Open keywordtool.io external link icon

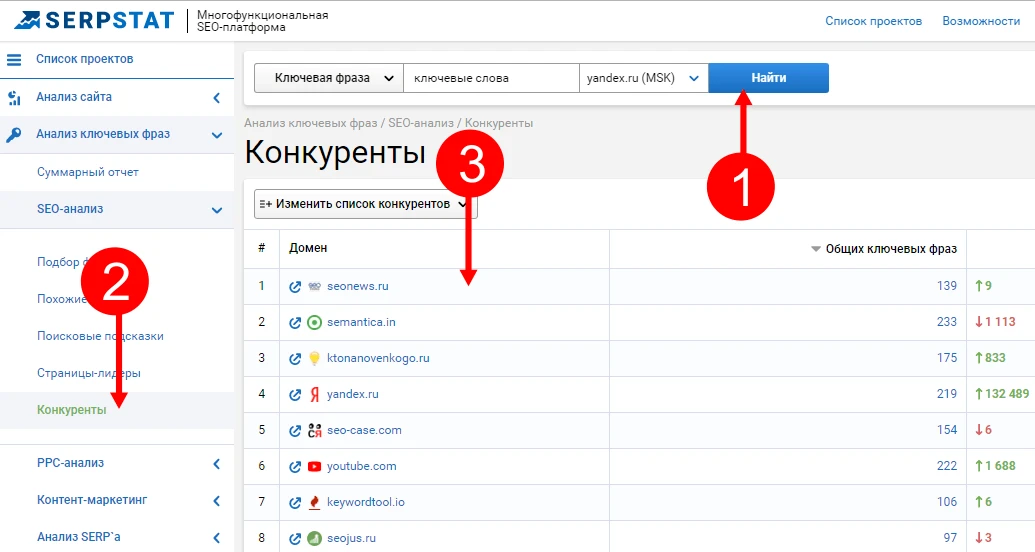click(x=295, y=502)
